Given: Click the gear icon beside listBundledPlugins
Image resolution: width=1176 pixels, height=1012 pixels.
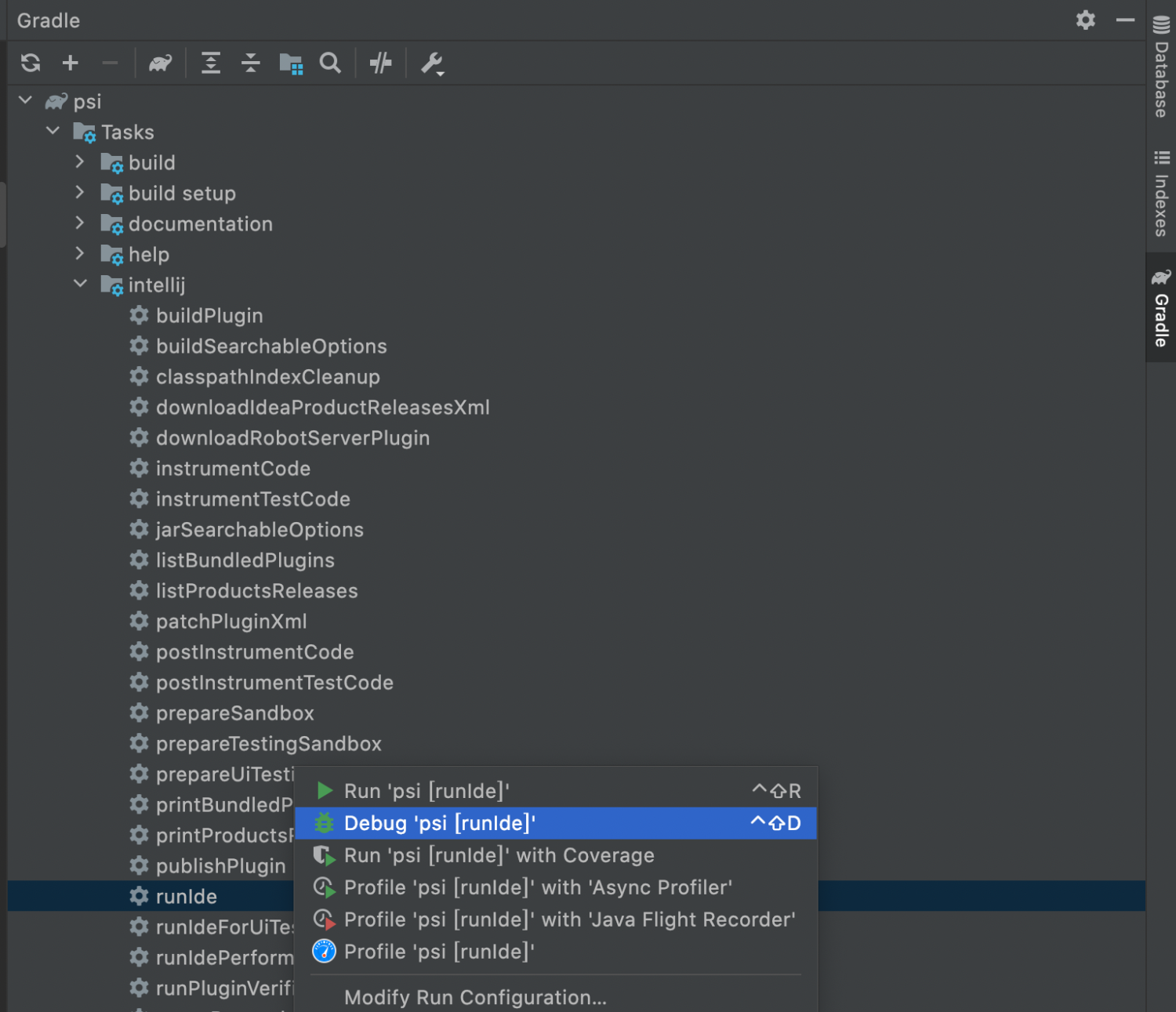Looking at the screenshot, I should pyautogui.click(x=139, y=560).
